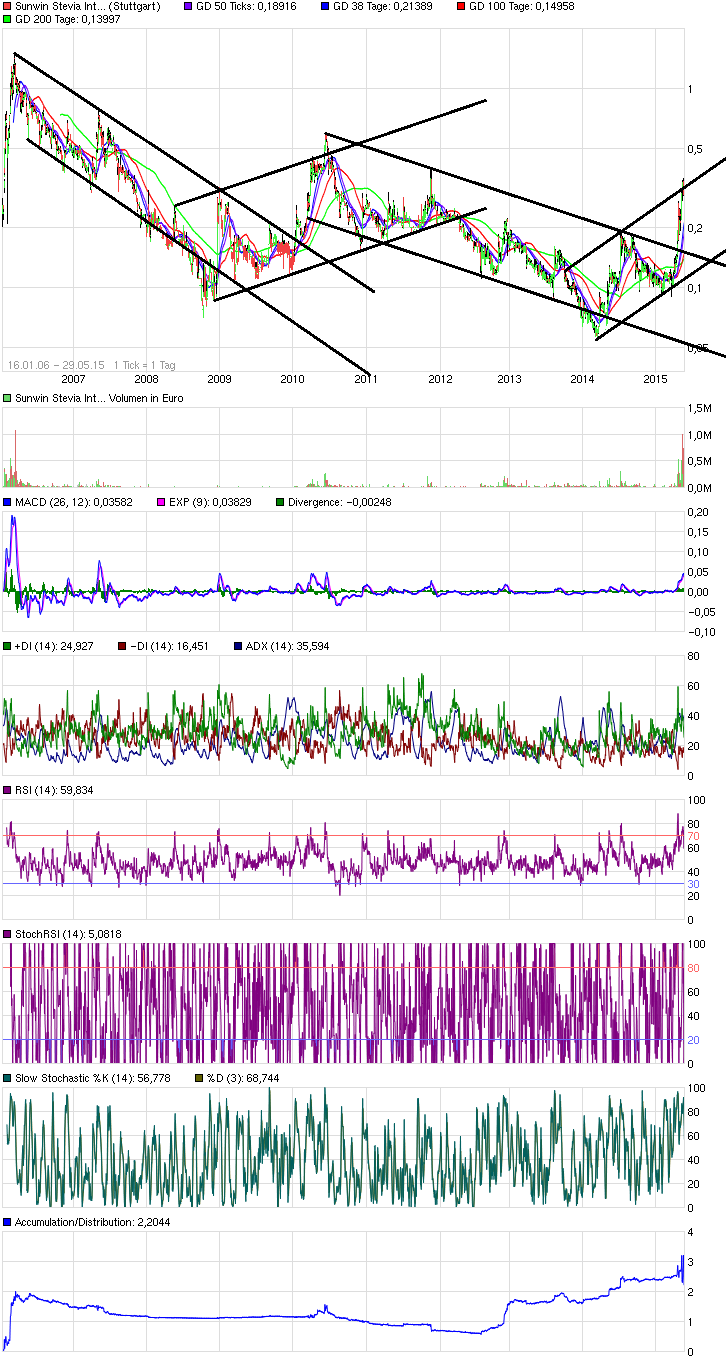Click the Sunwin Stevia price legend swatch
Screen dimensions: 726x1360
point(8,6)
